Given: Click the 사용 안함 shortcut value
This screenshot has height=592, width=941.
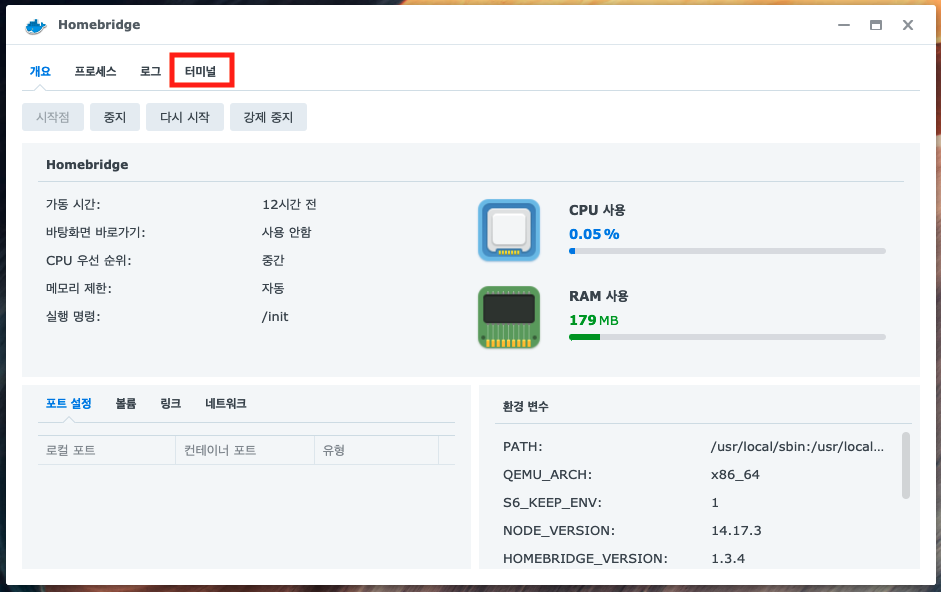Looking at the screenshot, I should coord(287,232).
